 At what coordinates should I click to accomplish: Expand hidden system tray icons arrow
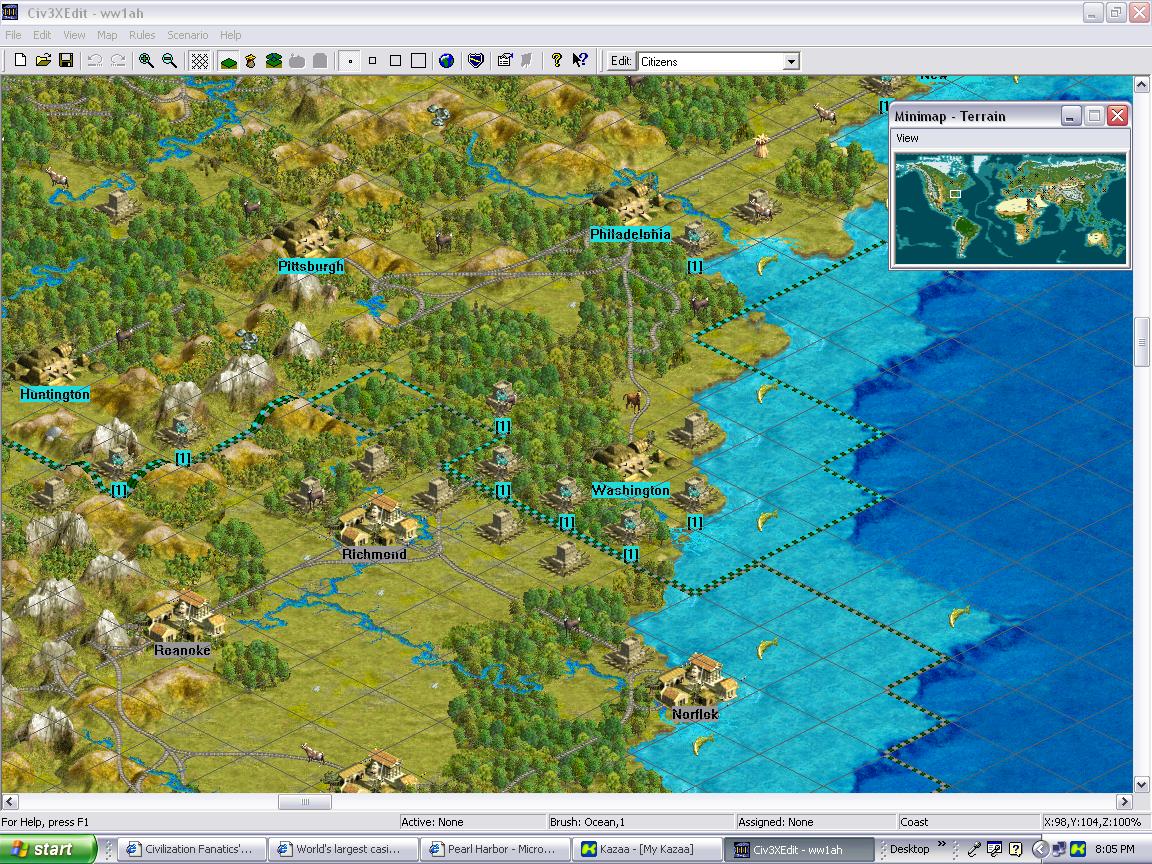tap(1040, 849)
